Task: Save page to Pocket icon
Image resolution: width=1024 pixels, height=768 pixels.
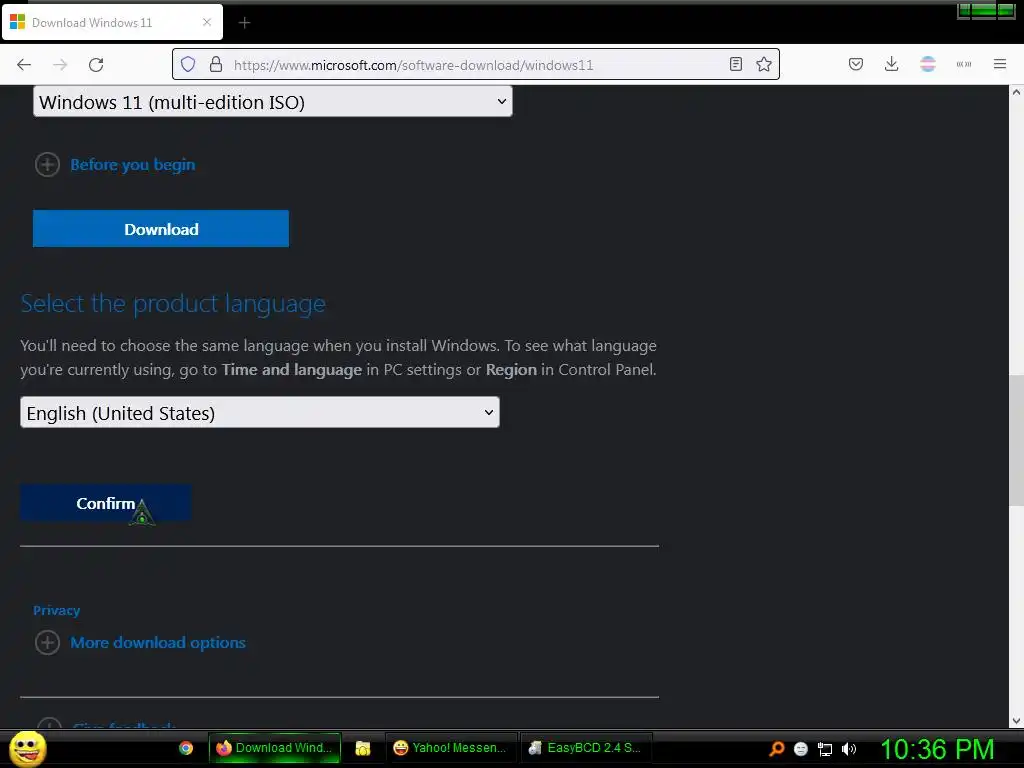Action: click(x=856, y=64)
